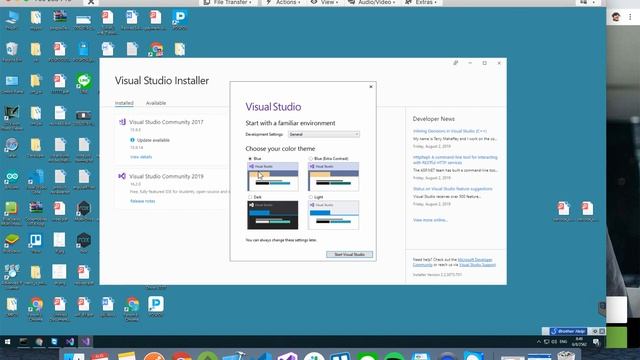Click the Blue Extra Contrast theme preview thumbnail
Viewport: 640px width, 360px height.
pyautogui.click(x=333, y=177)
